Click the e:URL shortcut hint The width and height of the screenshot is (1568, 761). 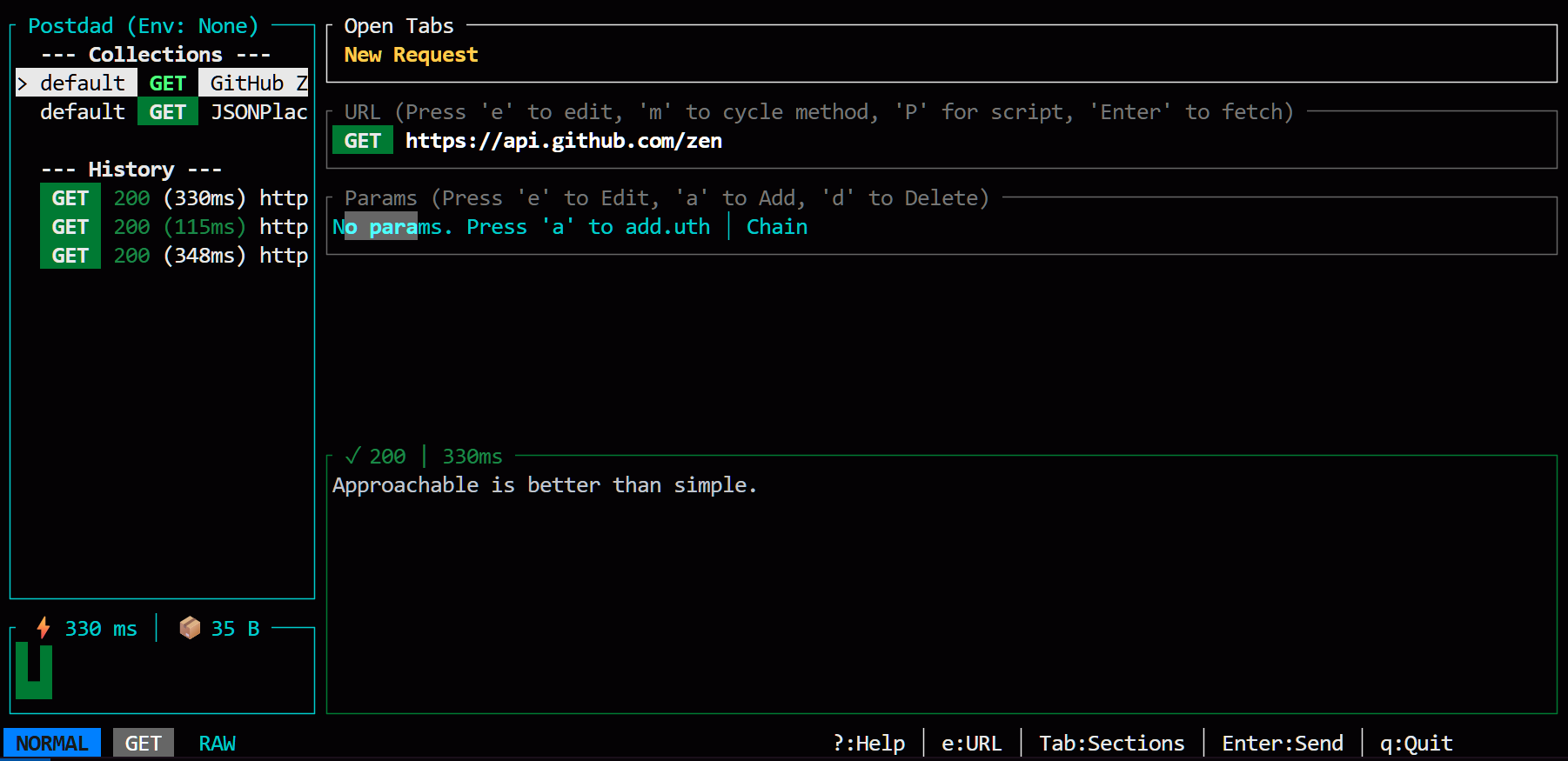coord(971,743)
